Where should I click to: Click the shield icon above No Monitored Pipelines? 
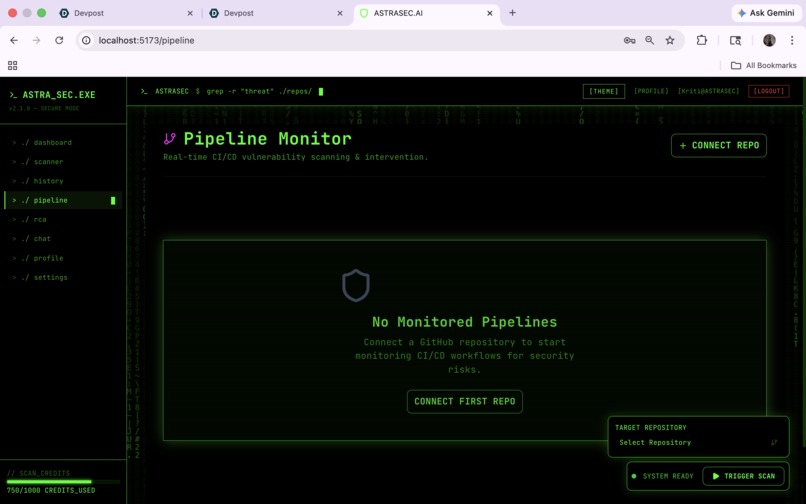coord(356,285)
